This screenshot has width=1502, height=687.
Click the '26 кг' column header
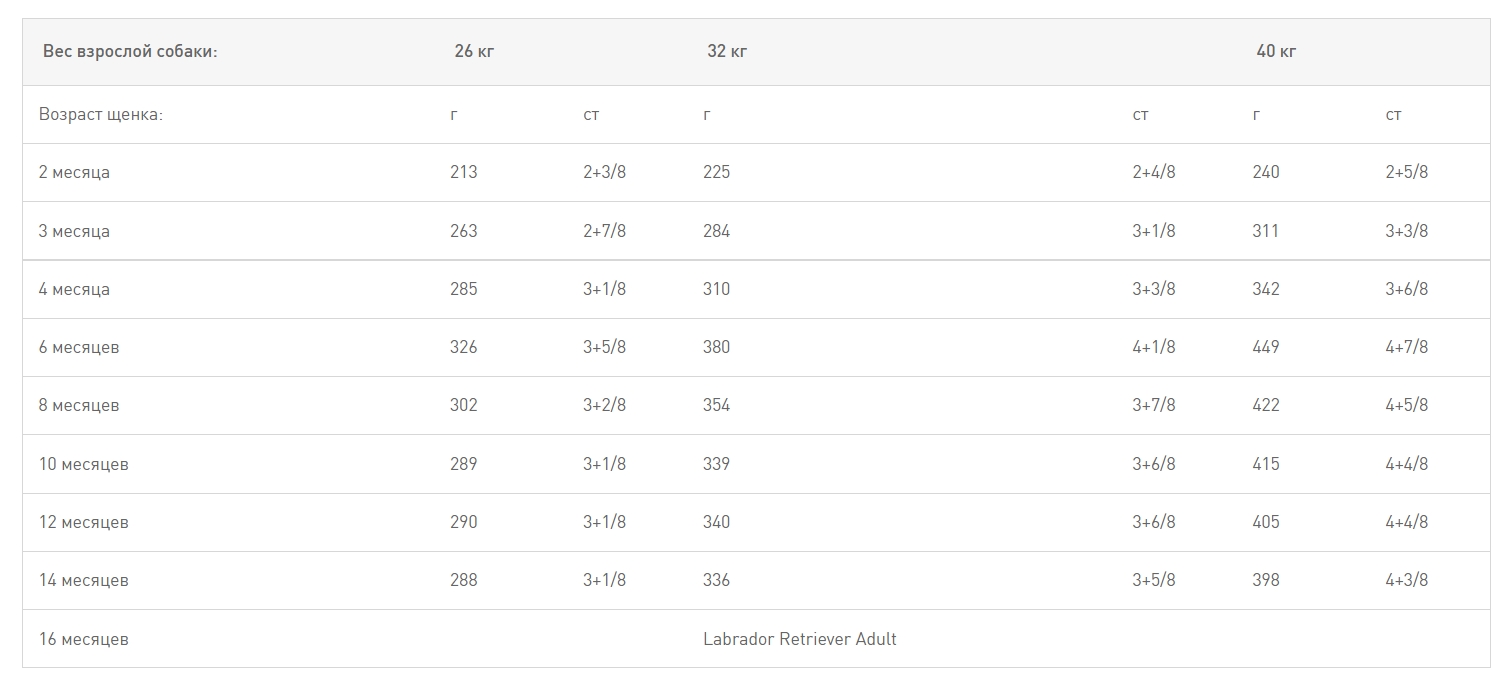474,52
